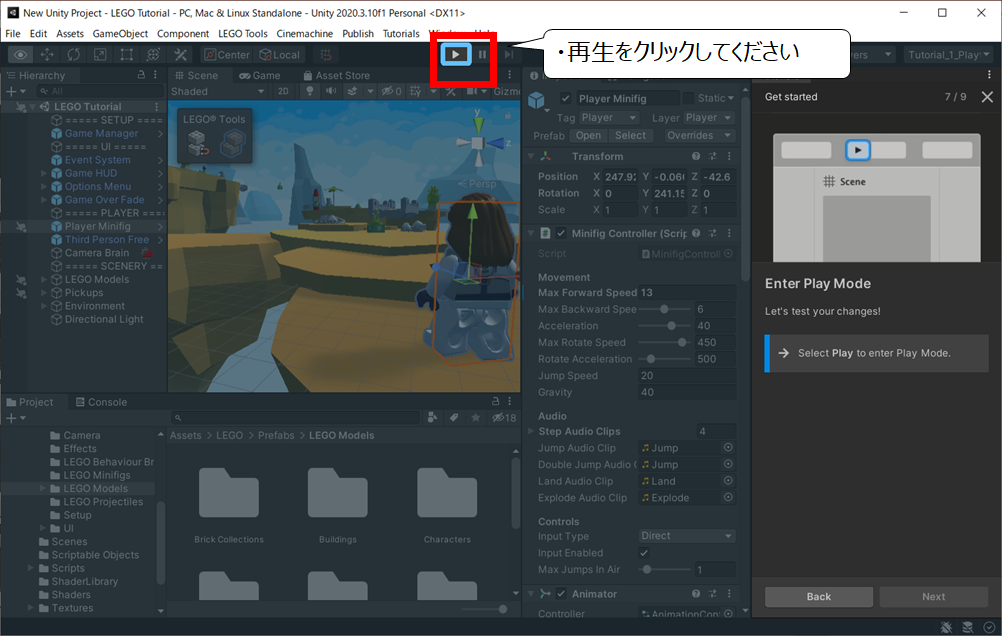Switch to the Console tab
This screenshot has width=1002, height=636.
pos(101,402)
